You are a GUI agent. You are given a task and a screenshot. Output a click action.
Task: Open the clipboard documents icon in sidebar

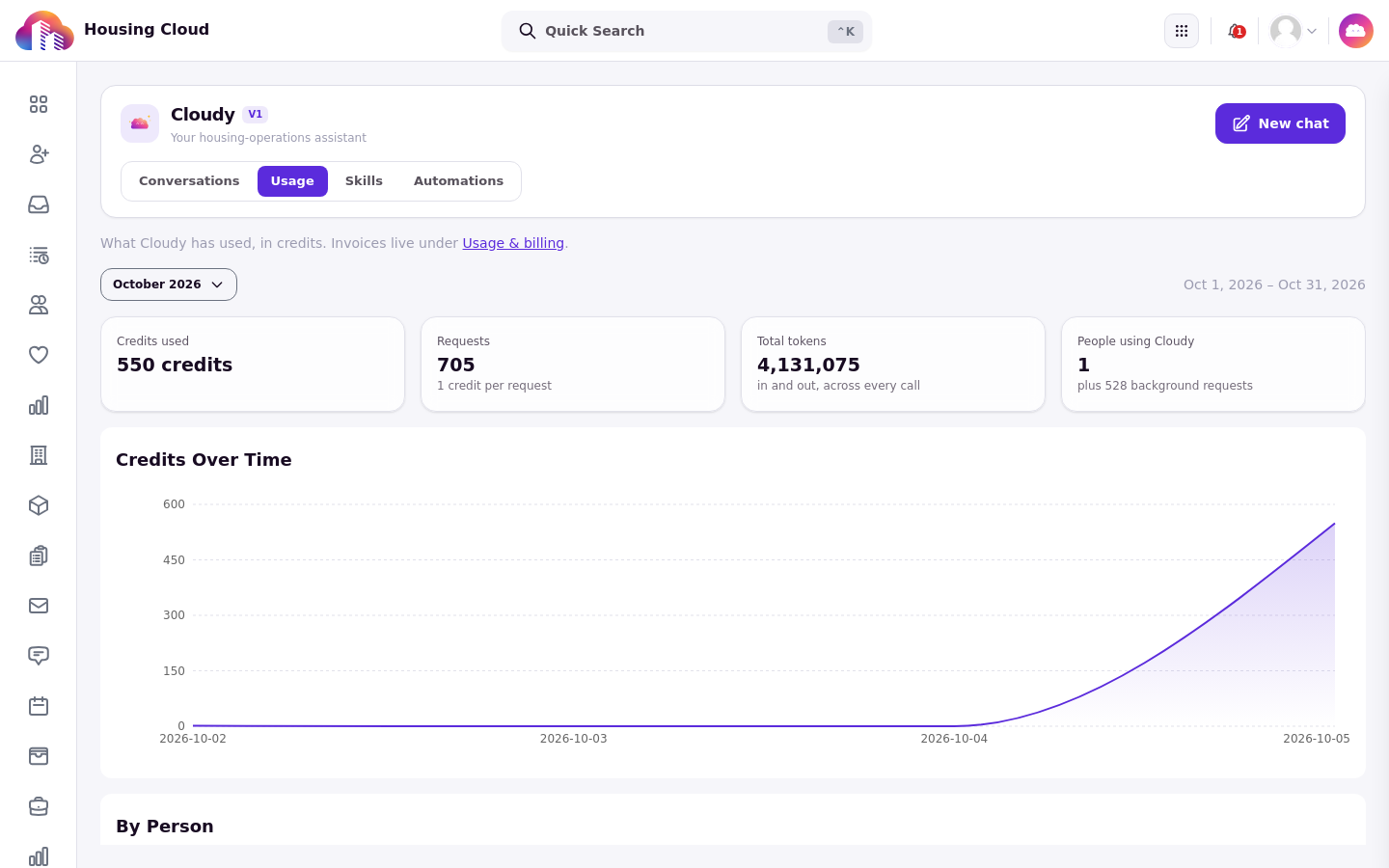click(x=39, y=556)
